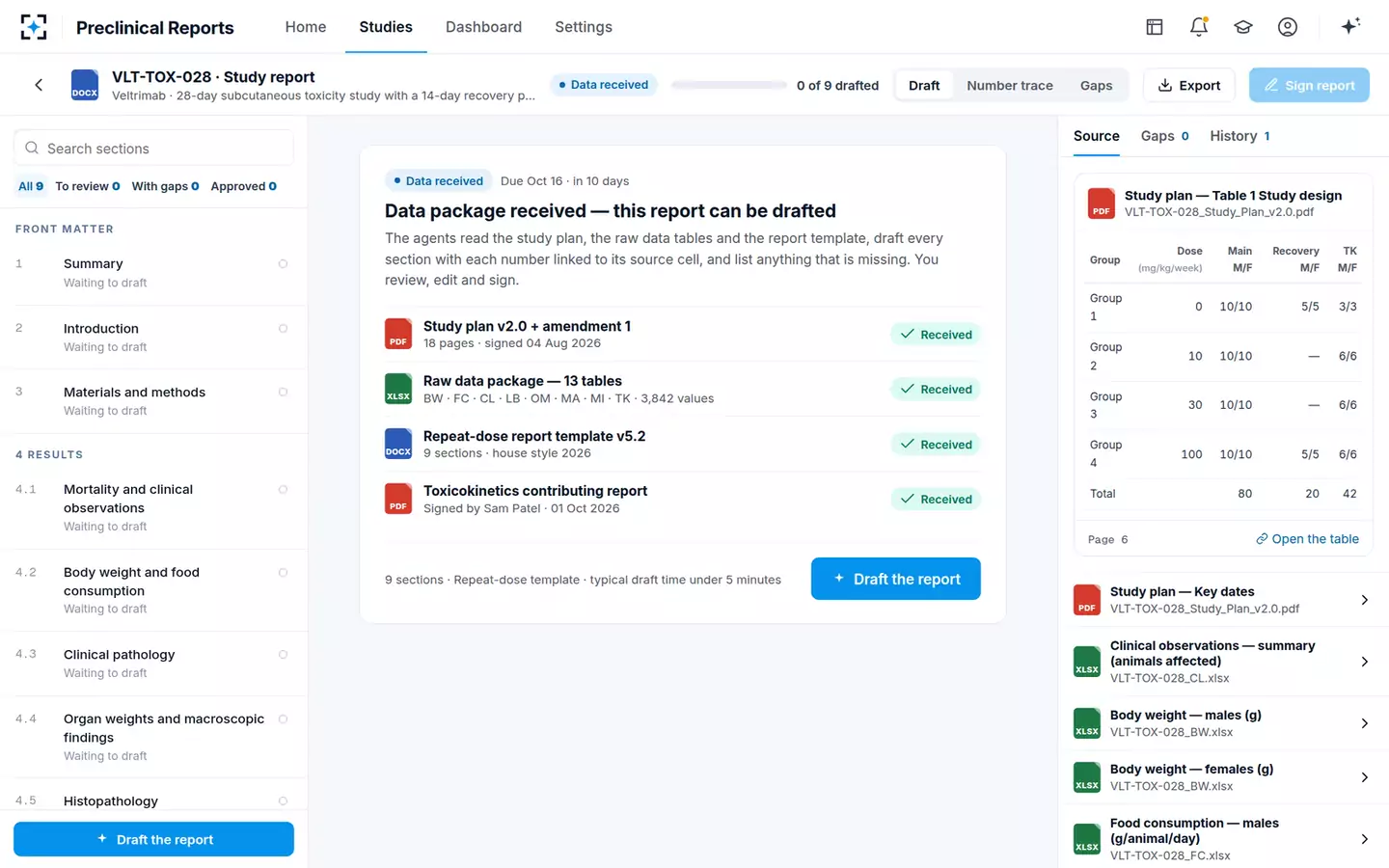The width and height of the screenshot is (1389, 868).
Task: Click status circle for Summary section
Action: pyautogui.click(x=283, y=263)
